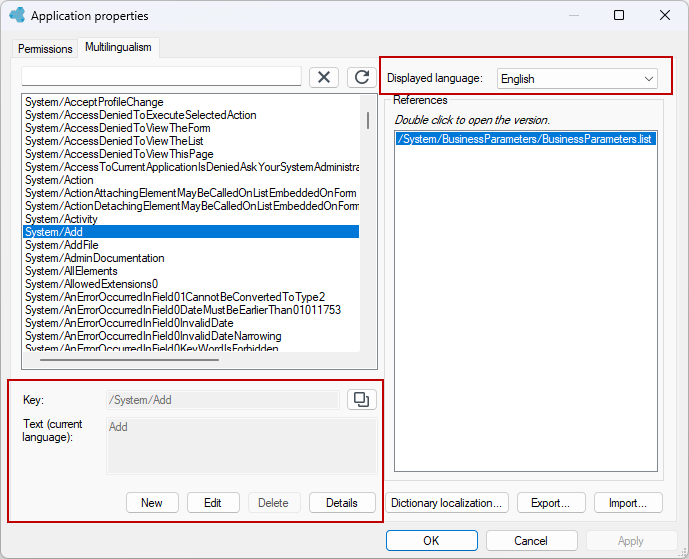Select System/ActionDetachingElementMayBeCalledOnList entry
Screen dimensions: 689x559
[x=191, y=206]
